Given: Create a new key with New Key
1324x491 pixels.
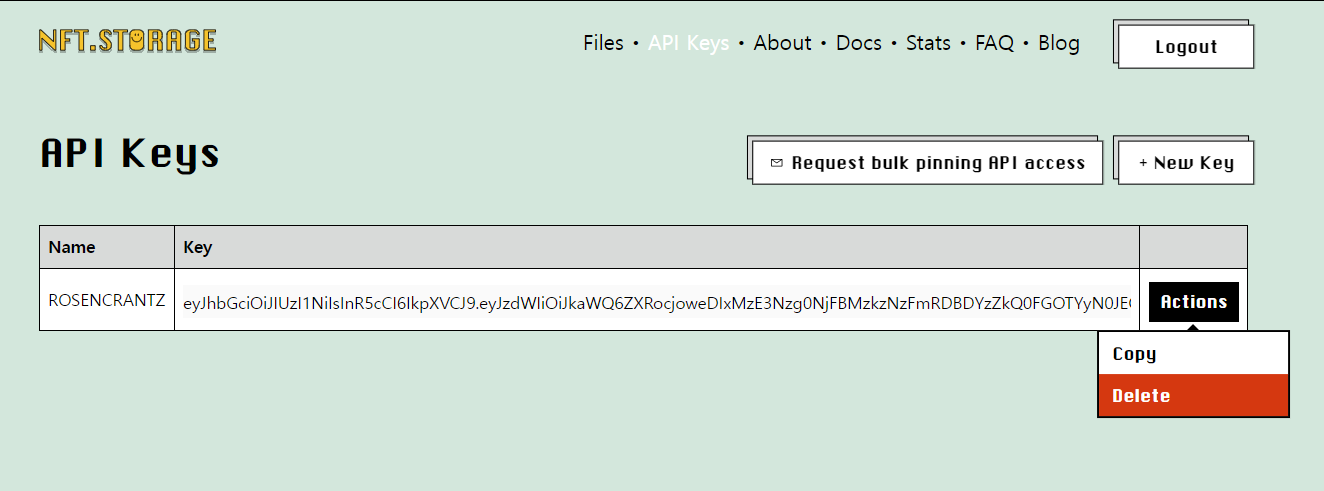Looking at the screenshot, I should (1186, 163).
